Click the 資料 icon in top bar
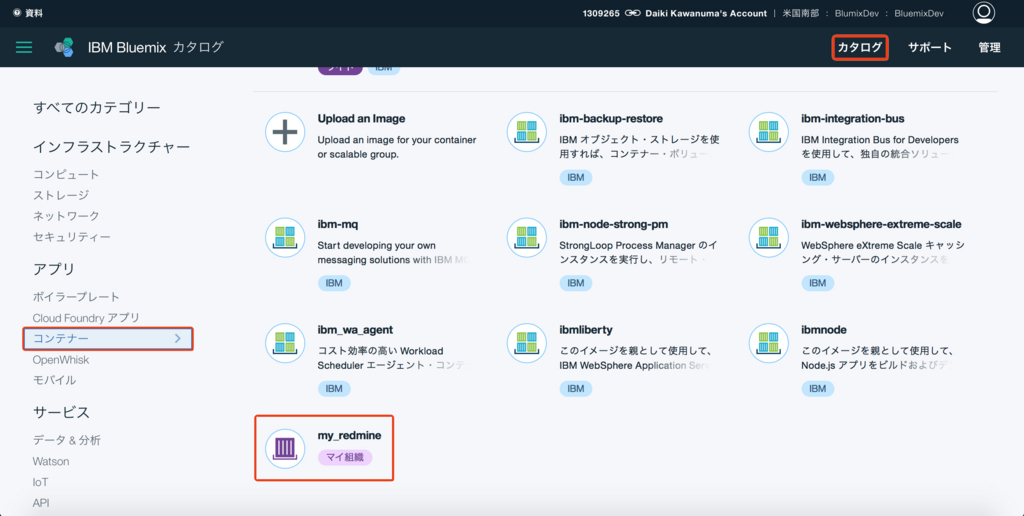The height and width of the screenshot is (516, 1024). [x=17, y=13]
